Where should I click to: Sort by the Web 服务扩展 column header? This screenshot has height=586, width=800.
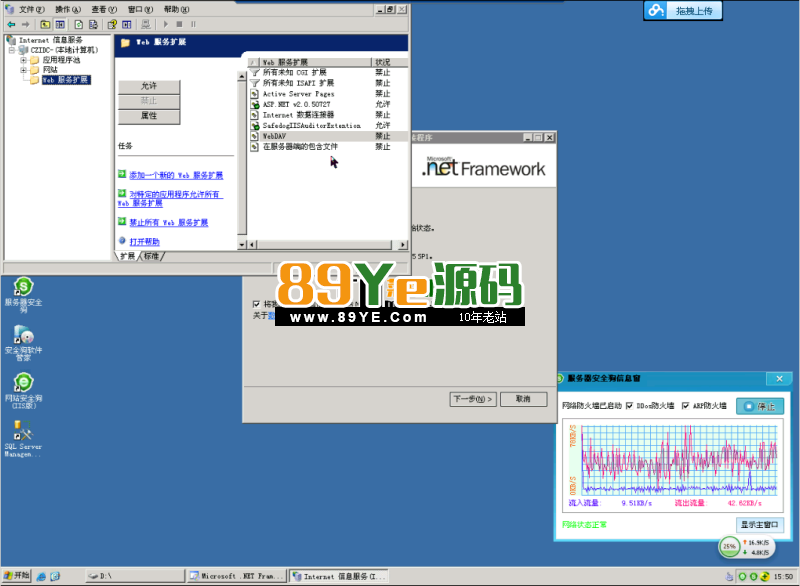316,62
